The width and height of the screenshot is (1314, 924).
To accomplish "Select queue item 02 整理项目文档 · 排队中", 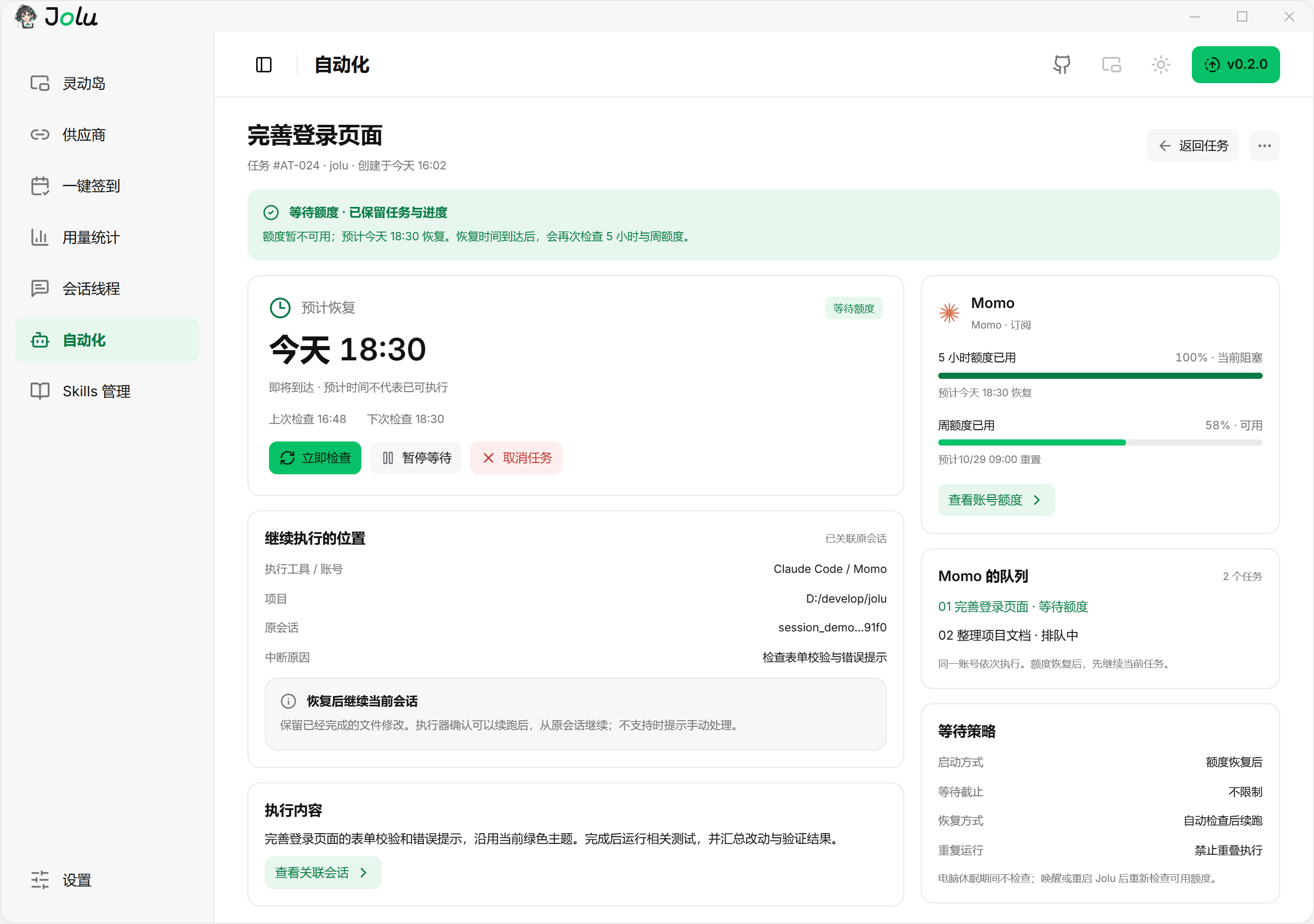I will (x=1008, y=636).
